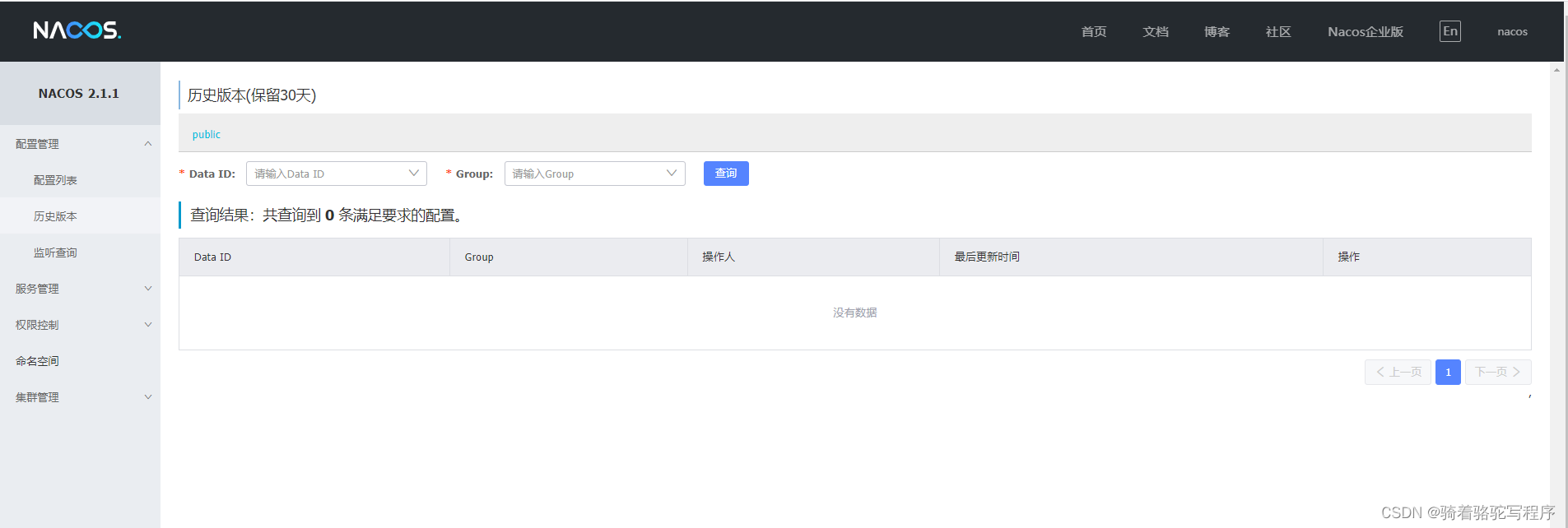Open the nacos user menu
The image size is (1568, 528).
(x=1511, y=31)
